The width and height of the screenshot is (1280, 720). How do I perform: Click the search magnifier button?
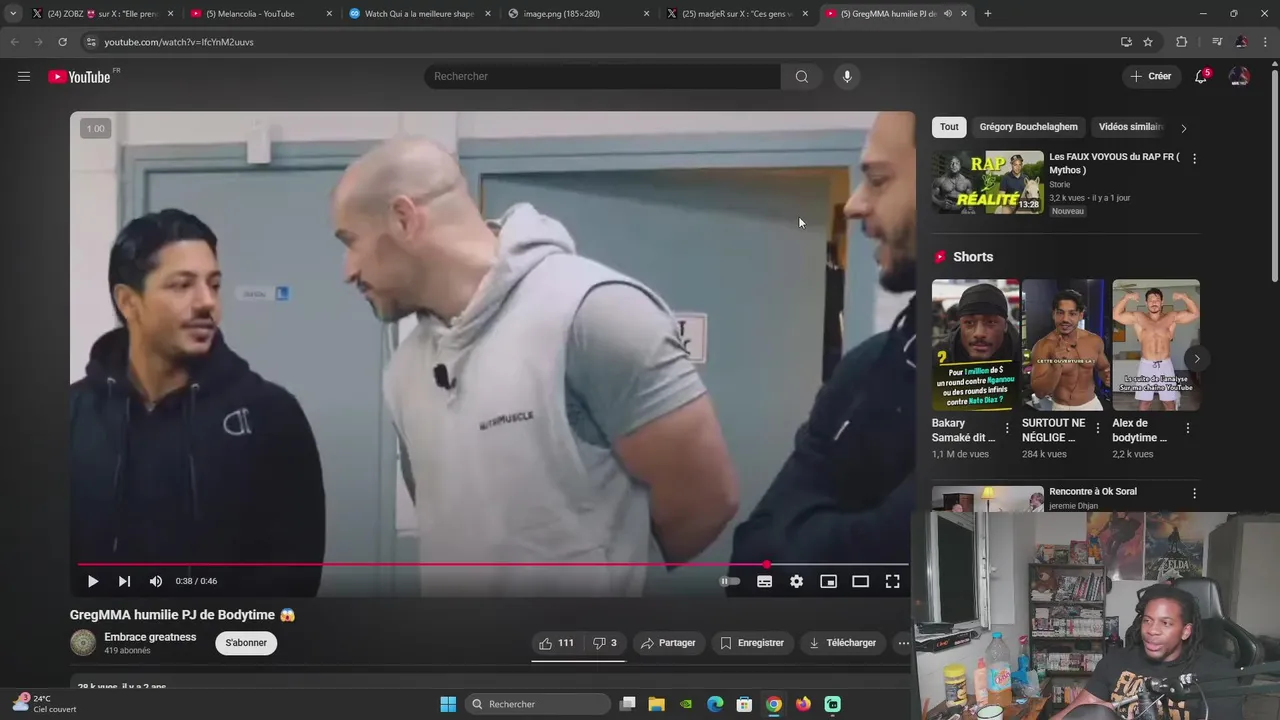pos(801,76)
